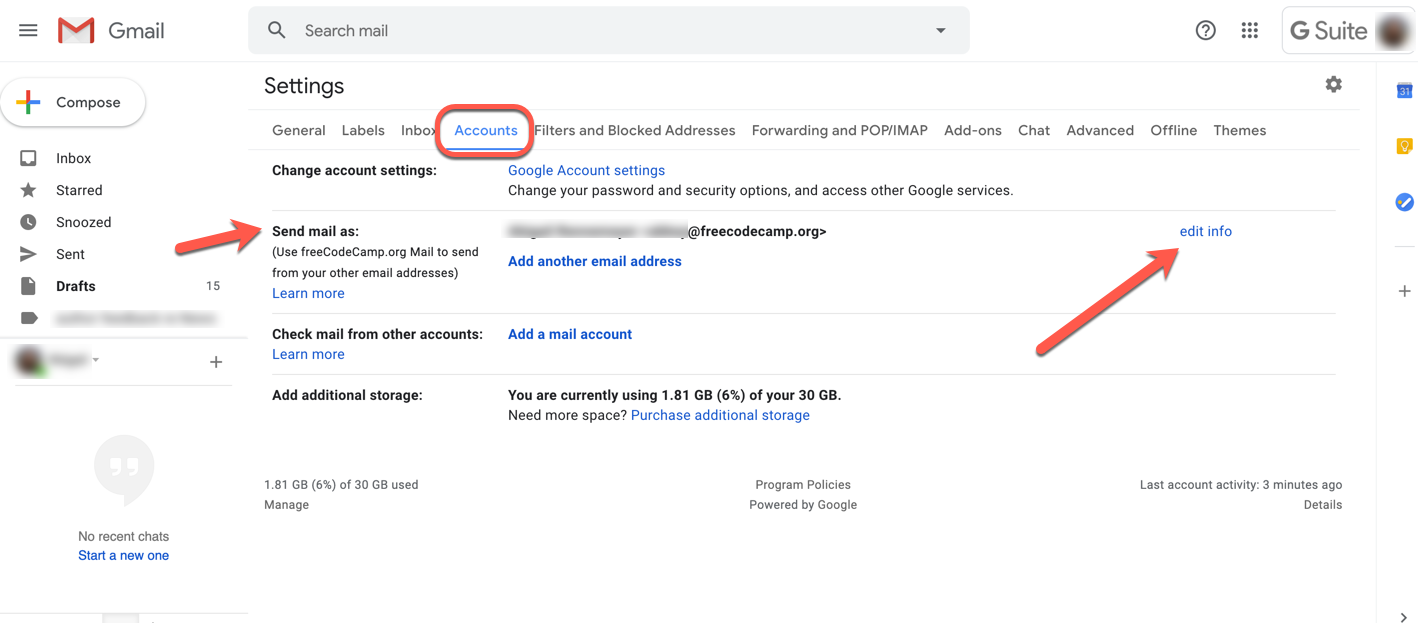
Task: Open Purchase additional storage
Action: 719,414
